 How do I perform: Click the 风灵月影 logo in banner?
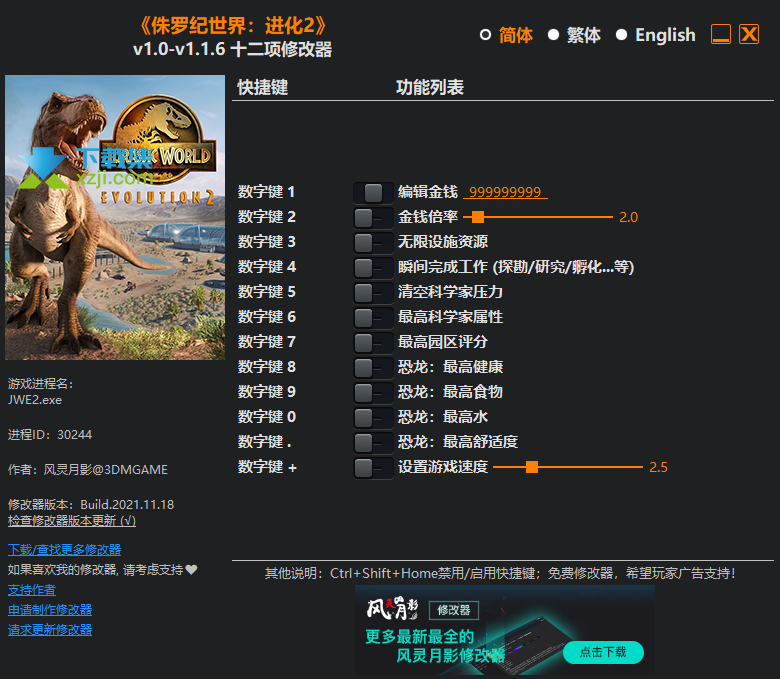coord(392,608)
